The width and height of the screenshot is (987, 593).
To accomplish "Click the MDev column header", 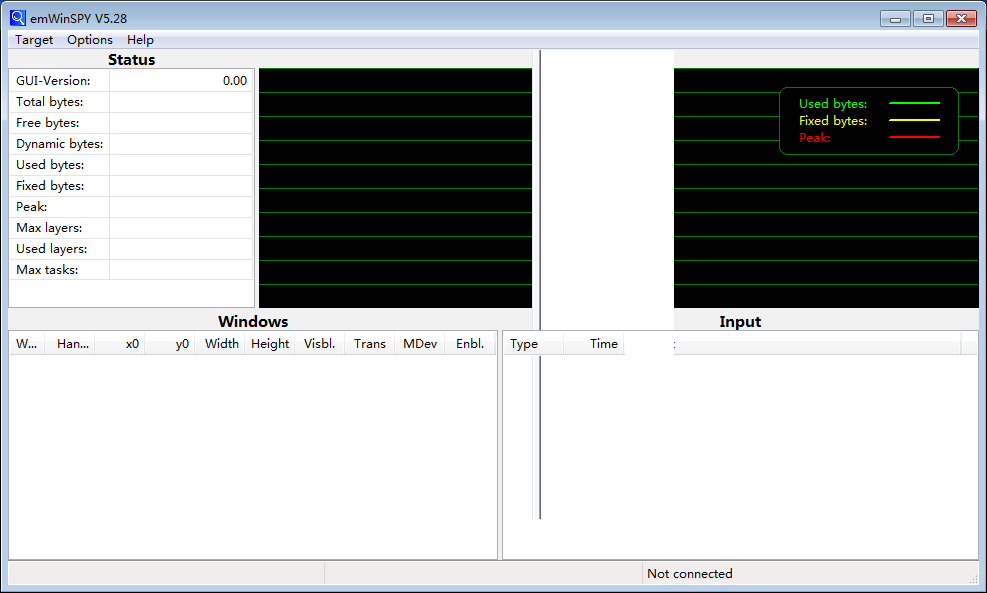I will pyautogui.click(x=420, y=344).
